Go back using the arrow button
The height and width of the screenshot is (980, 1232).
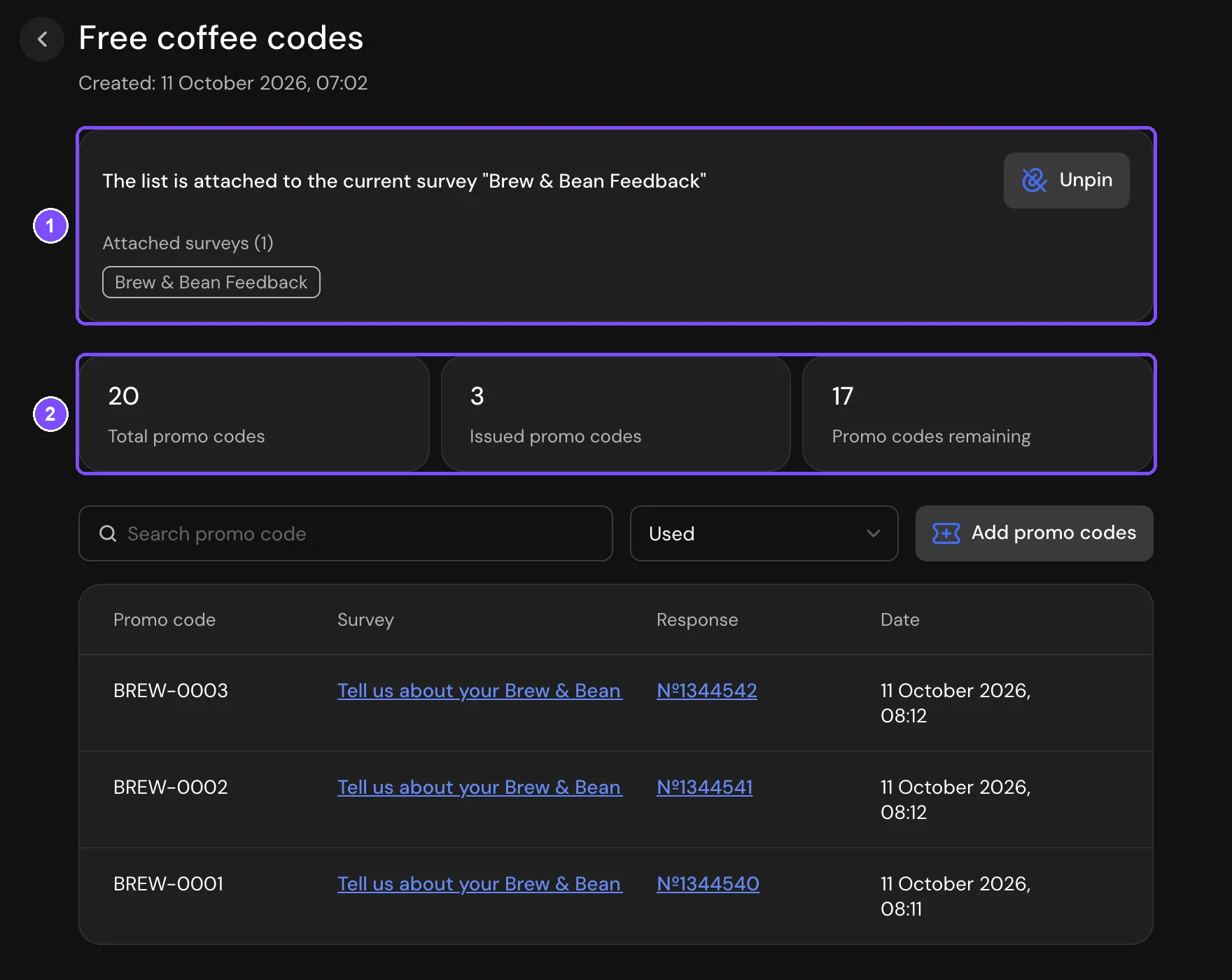point(42,39)
